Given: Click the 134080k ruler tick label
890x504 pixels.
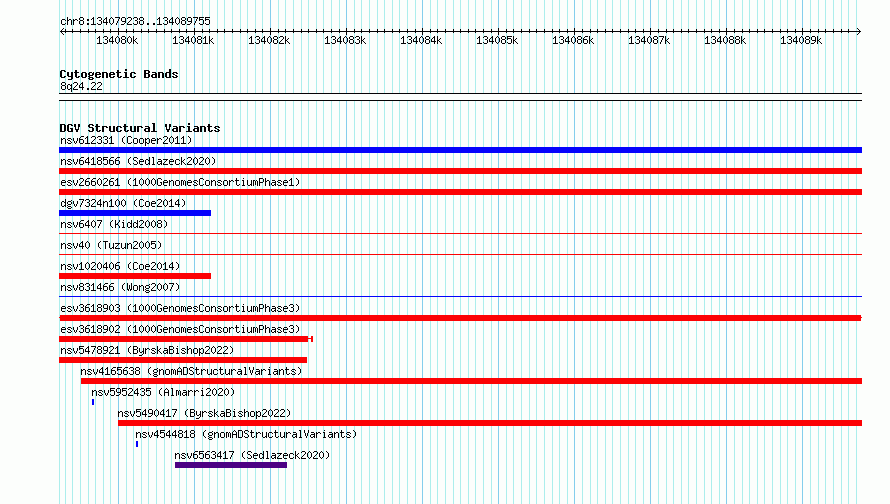Looking at the screenshot, I should pos(117,40).
